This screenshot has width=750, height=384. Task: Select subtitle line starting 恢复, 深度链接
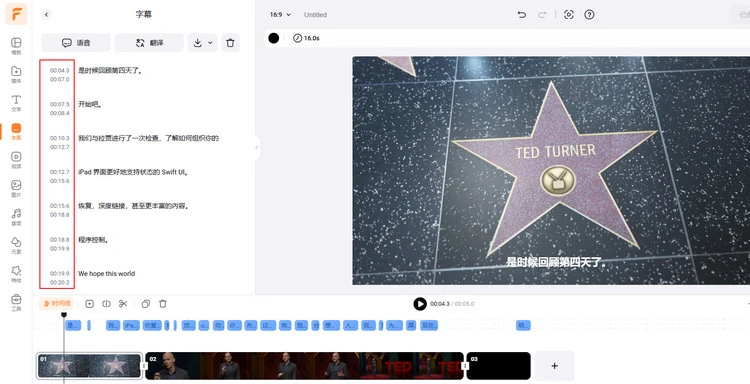134,206
